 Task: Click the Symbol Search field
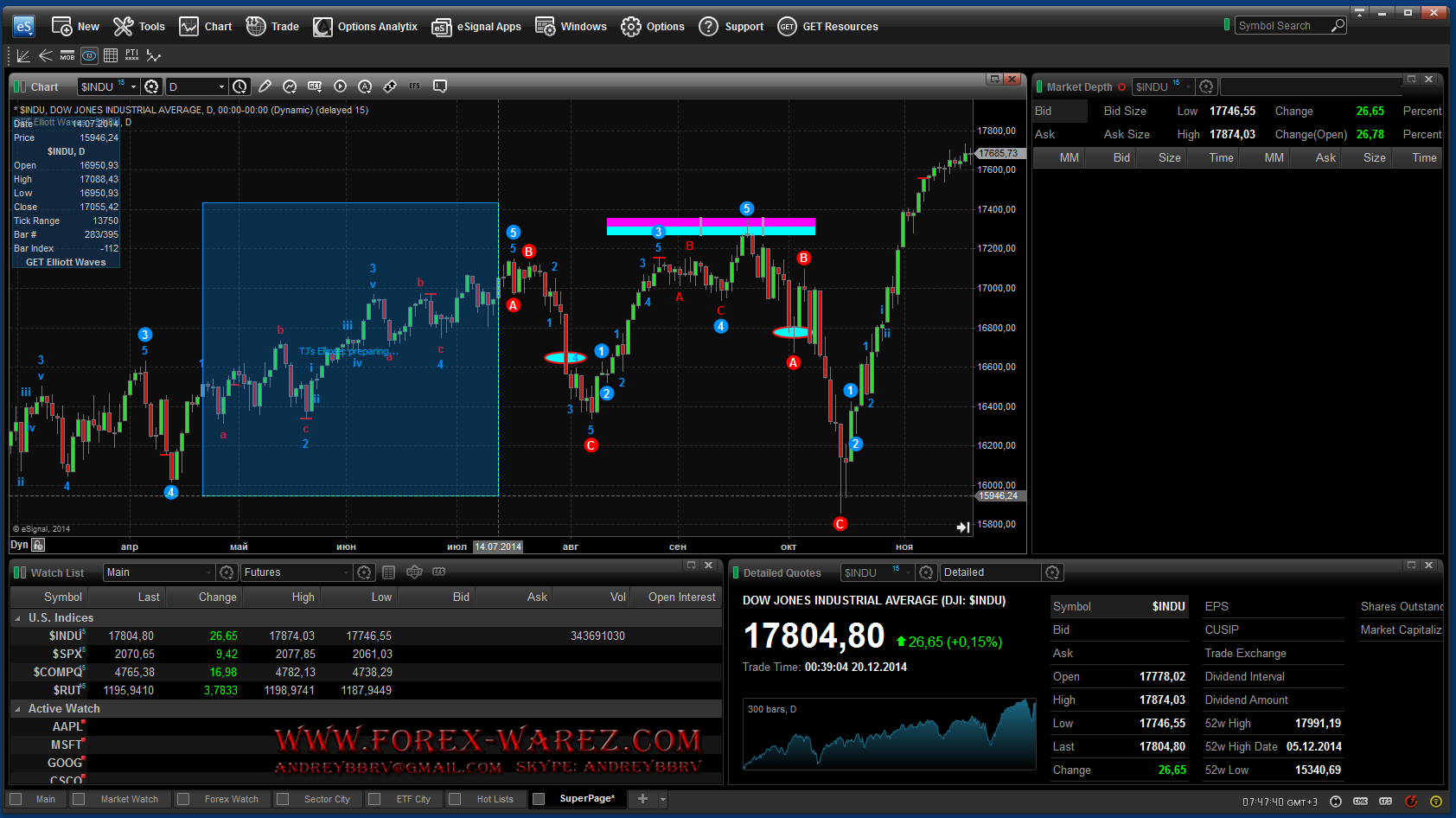(x=1282, y=26)
